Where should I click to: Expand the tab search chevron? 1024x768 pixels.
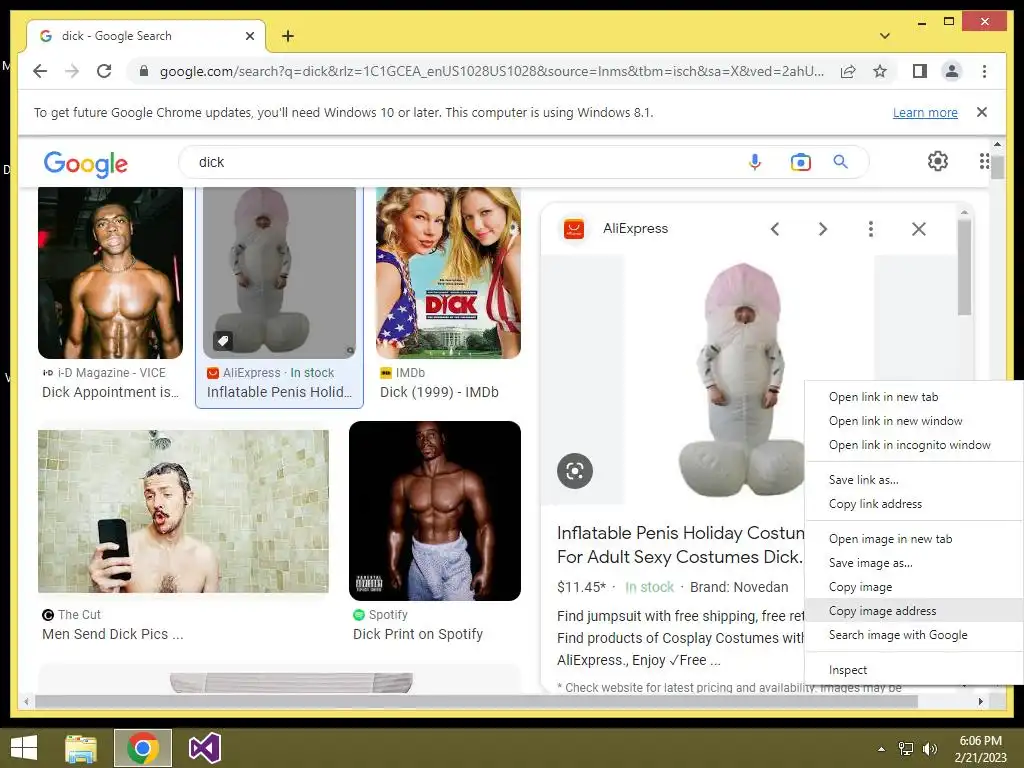(884, 36)
